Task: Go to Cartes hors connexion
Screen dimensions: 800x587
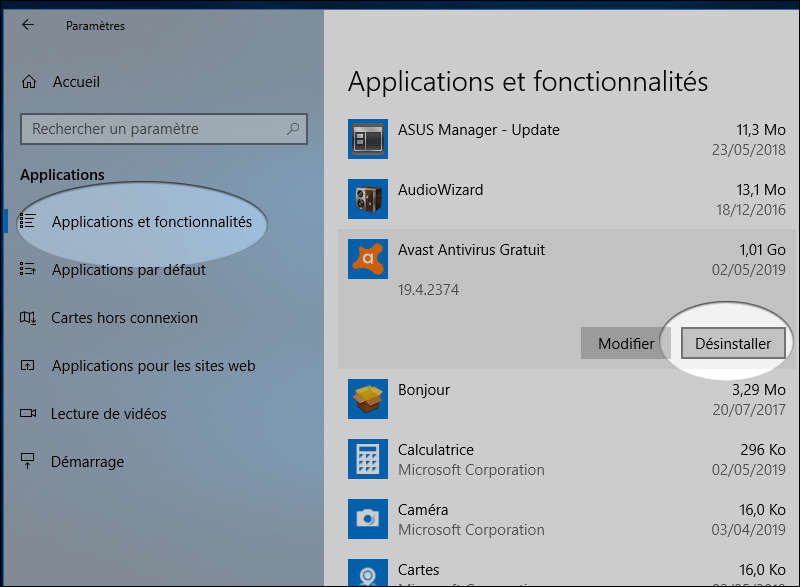Action: pos(124,318)
